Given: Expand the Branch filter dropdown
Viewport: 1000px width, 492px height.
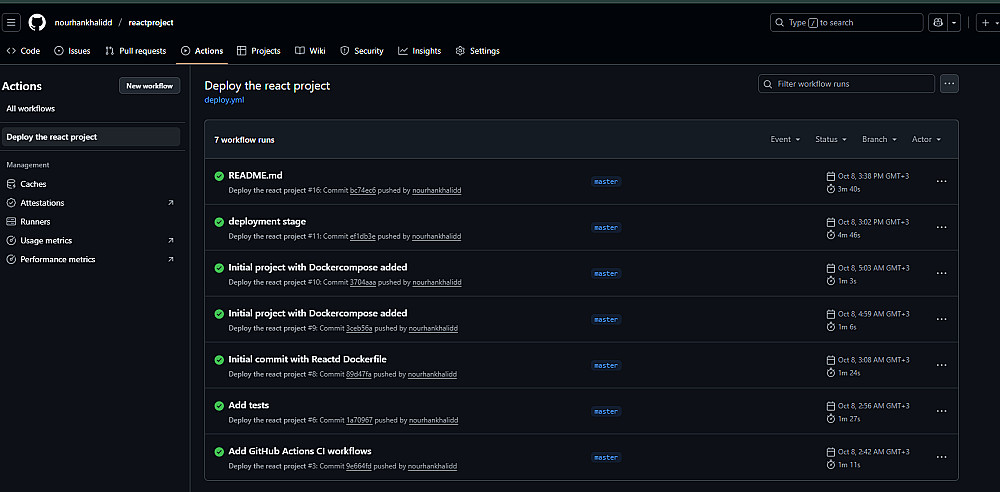Looking at the screenshot, I should point(879,140).
